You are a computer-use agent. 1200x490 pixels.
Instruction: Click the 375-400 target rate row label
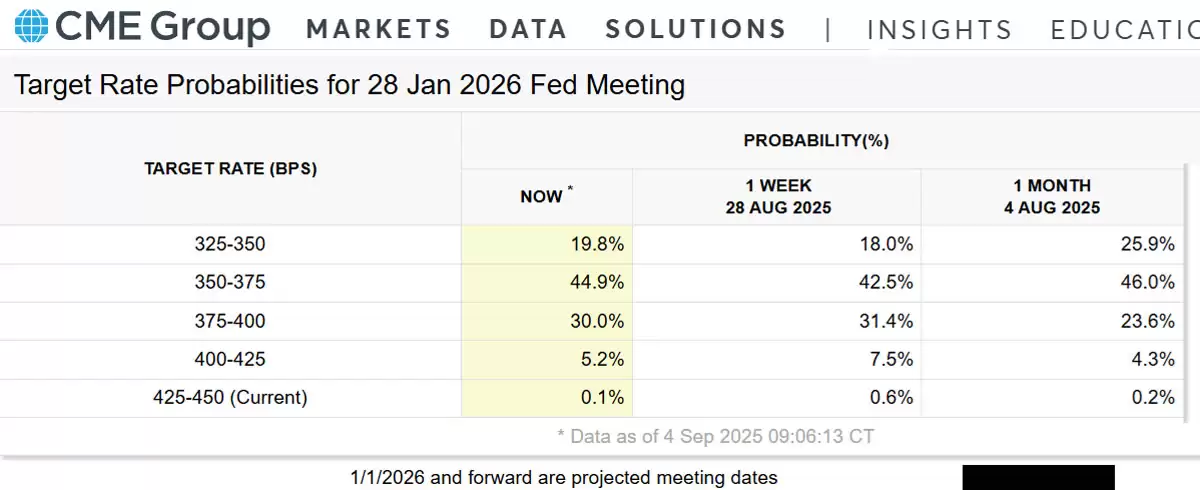coord(230,321)
